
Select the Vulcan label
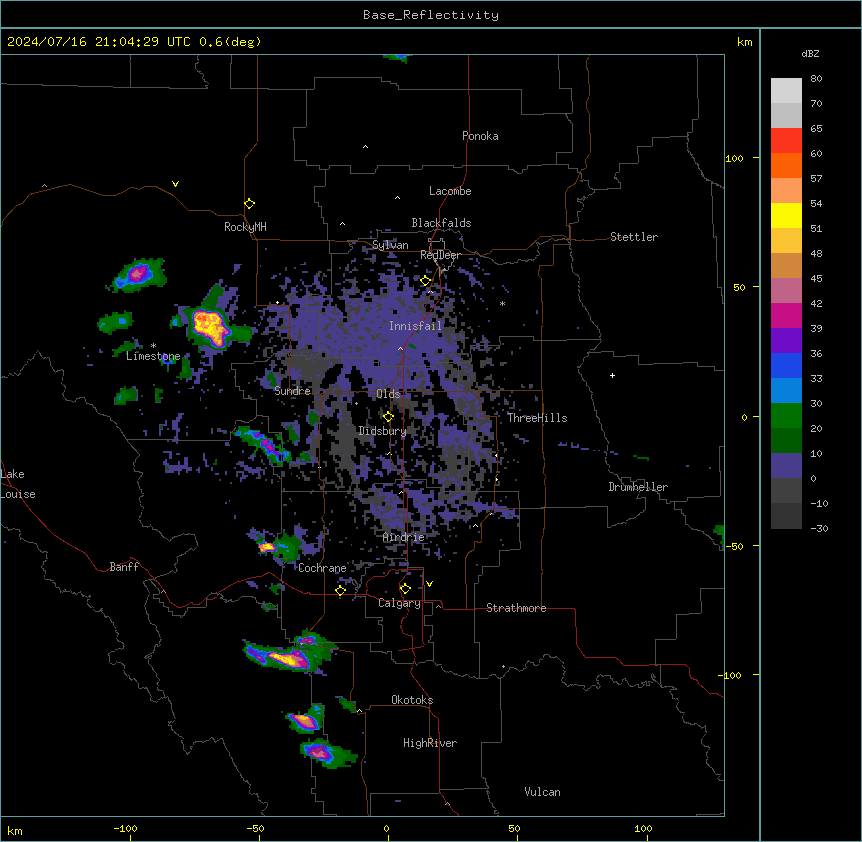[x=542, y=792]
